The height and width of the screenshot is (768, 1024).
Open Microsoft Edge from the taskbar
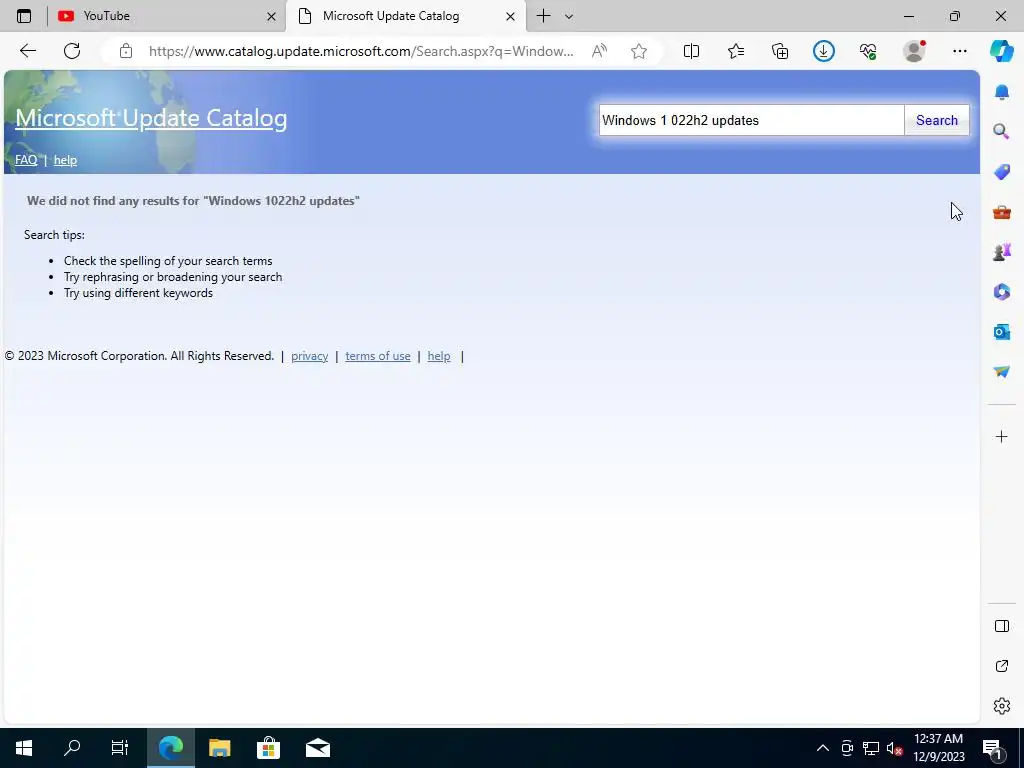click(170, 748)
